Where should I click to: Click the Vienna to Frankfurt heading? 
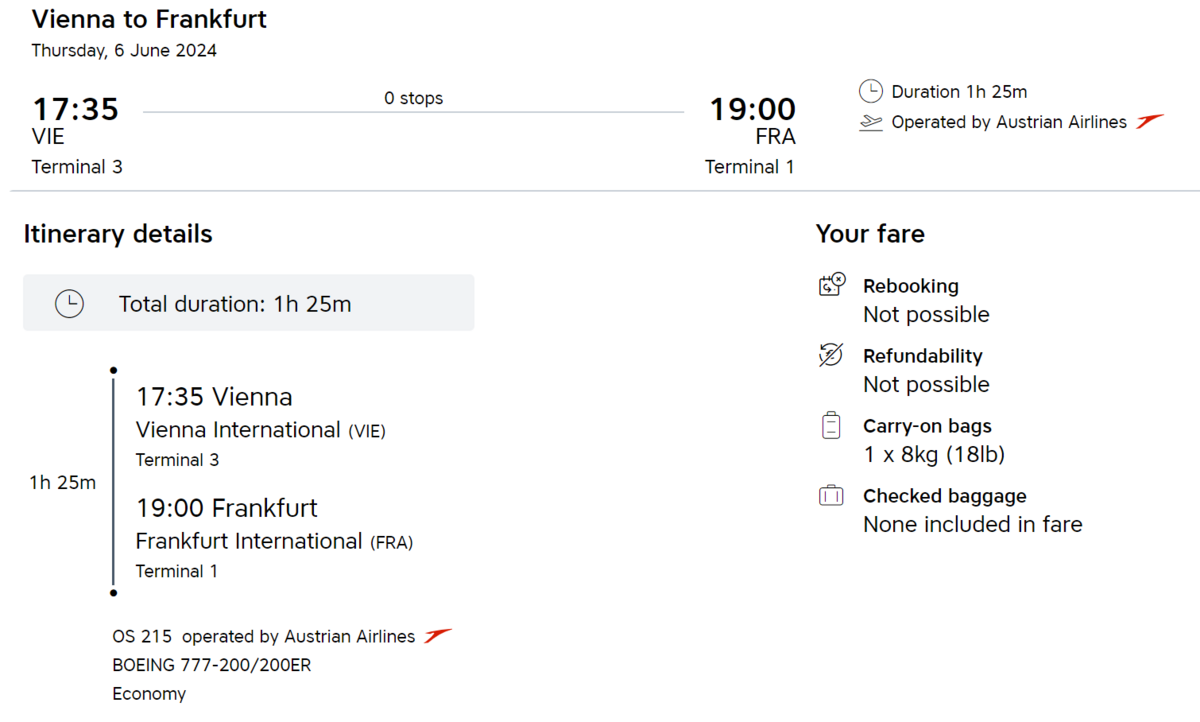149,19
